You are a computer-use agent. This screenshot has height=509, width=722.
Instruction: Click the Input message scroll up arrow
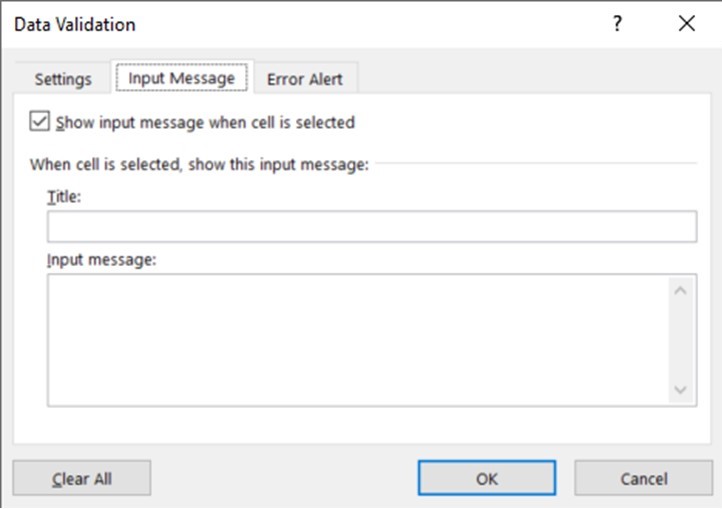680,291
